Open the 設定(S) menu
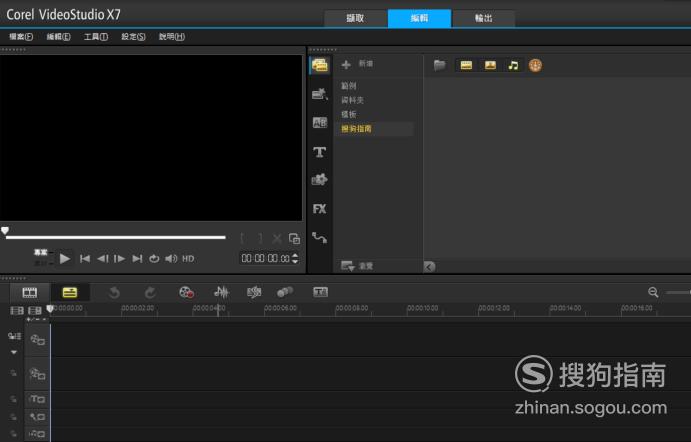 click(134, 37)
